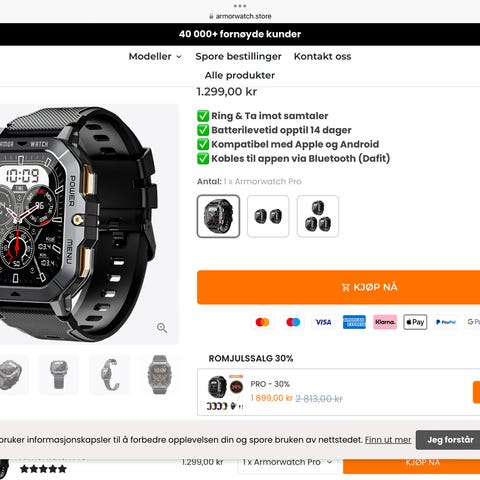This screenshot has width=480, height=480.
Task: View the metal band watch thumbnail
Action: 159,375
